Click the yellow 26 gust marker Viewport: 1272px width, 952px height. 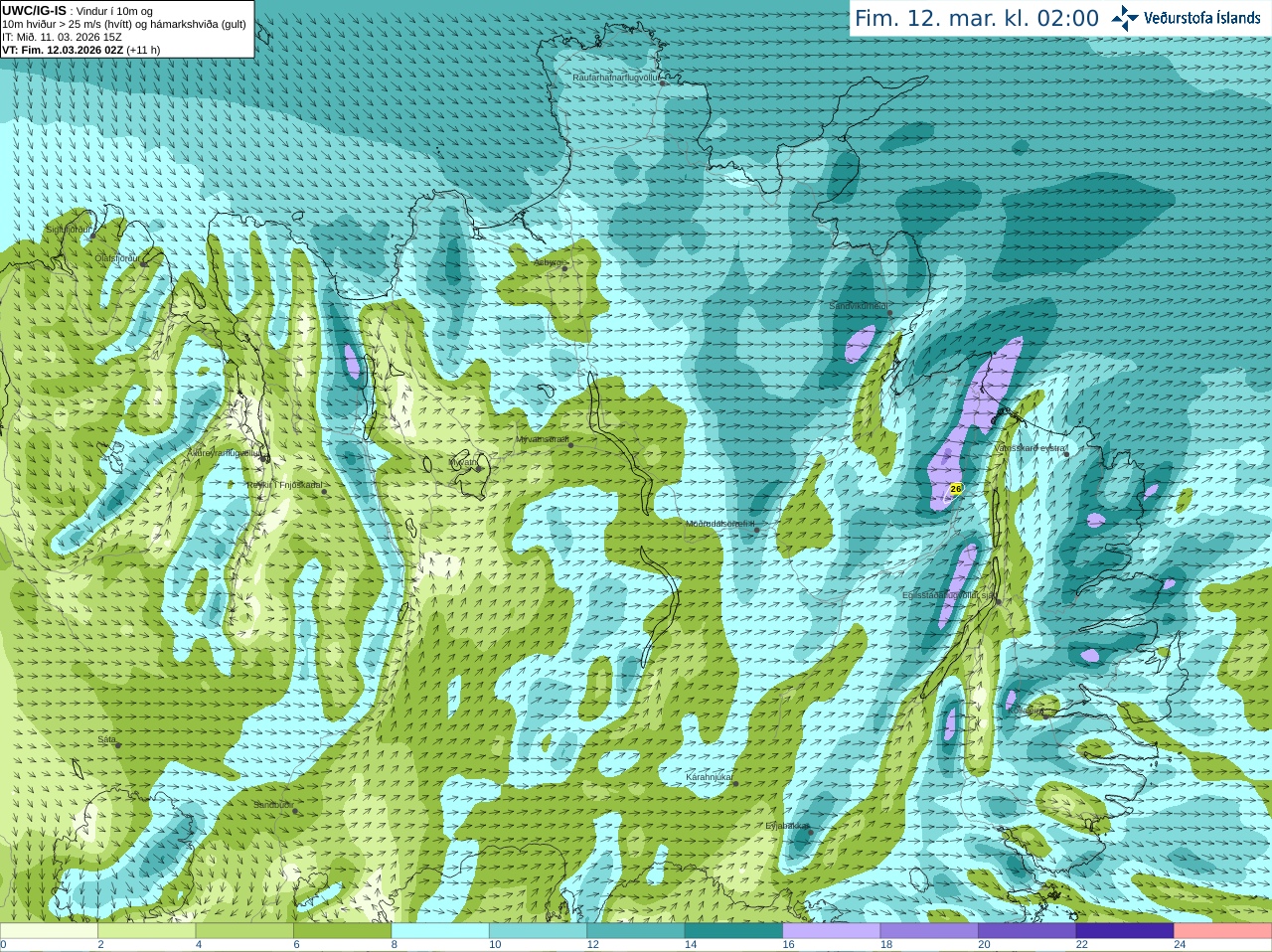(x=956, y=489)
